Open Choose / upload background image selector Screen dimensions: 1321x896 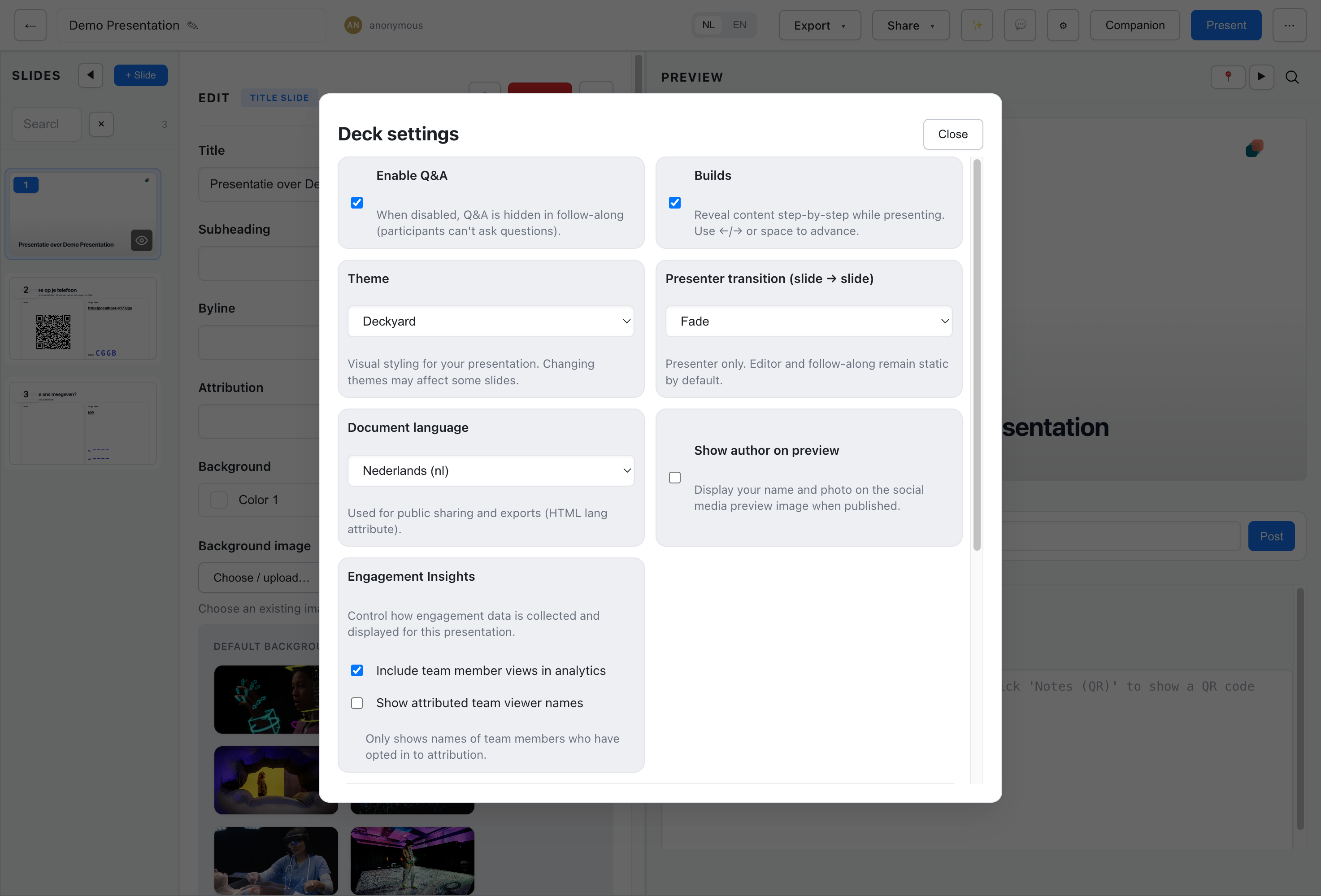tap(261, 578)
